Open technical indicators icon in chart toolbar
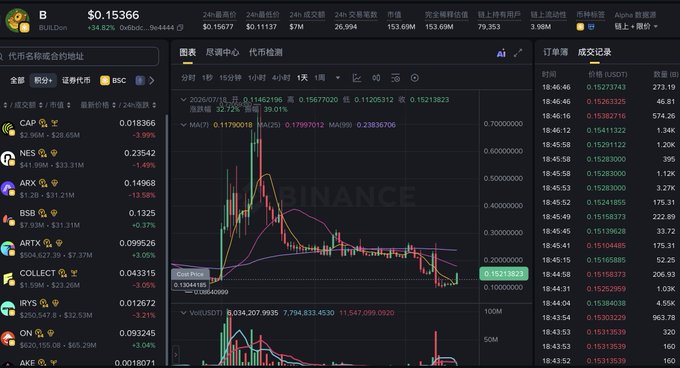 click(376, 78)
